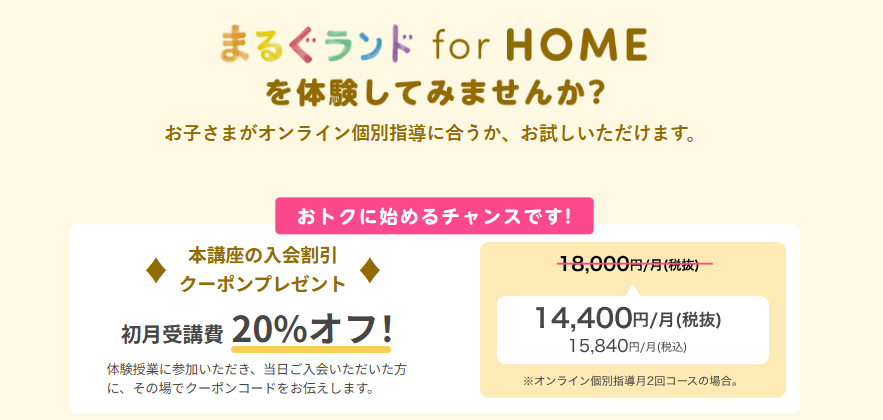This screenshot has height=420, width=883.
Task: Click the 体験授業に参加いただき description text
Action: click(x=257, y=379)
